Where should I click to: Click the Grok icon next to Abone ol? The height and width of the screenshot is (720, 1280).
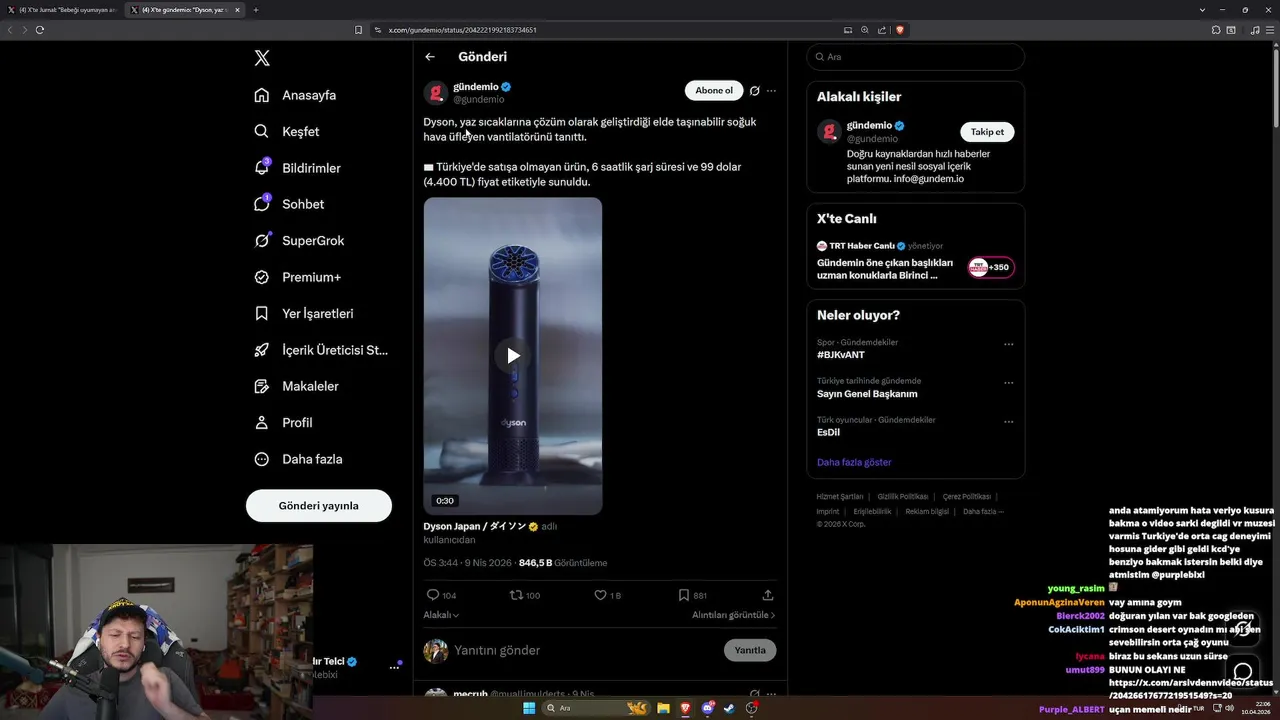pos(754,90)
